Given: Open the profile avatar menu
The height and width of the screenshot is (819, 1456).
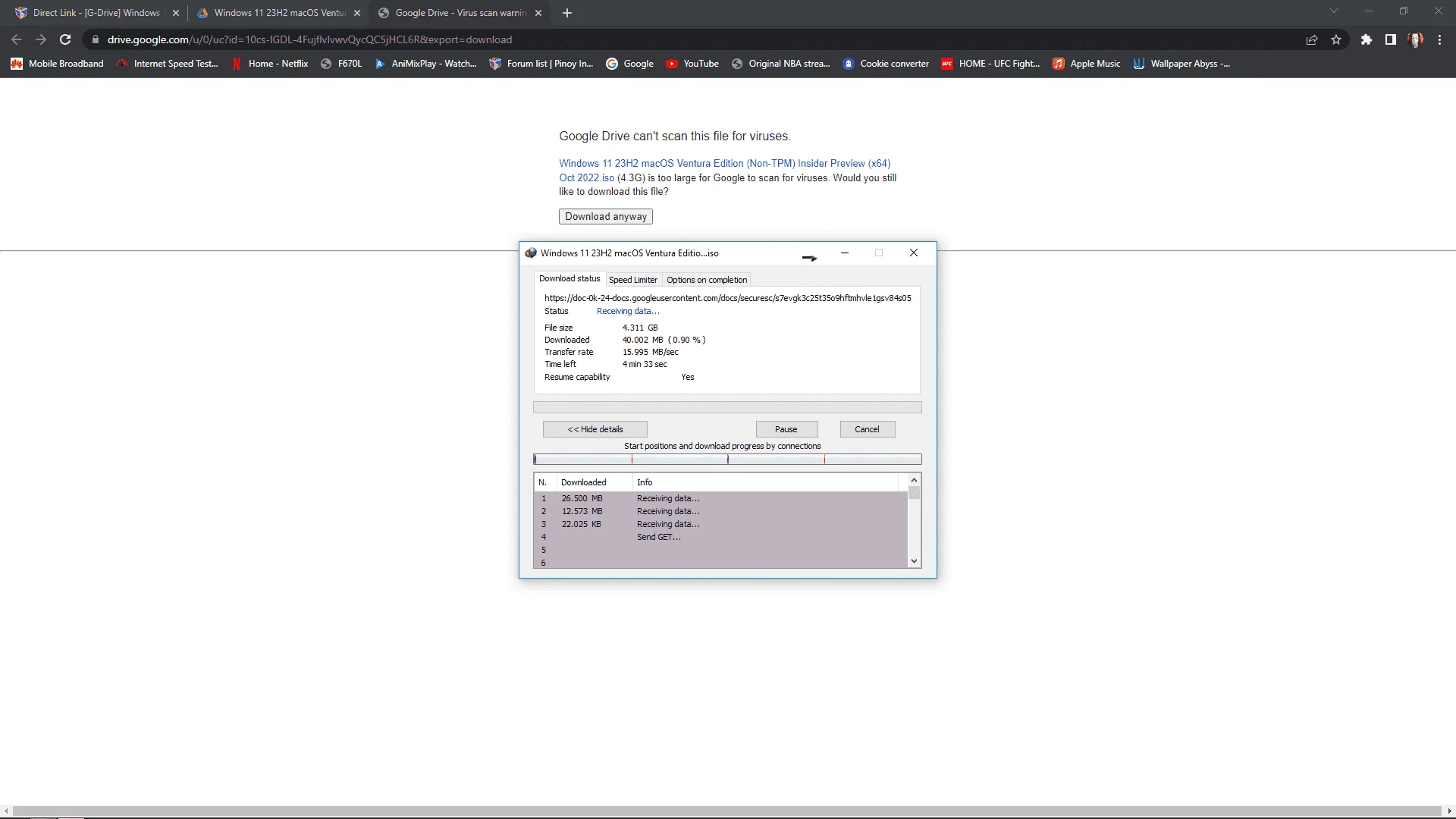Looking at the screenshot, I should pos(1416,39).
